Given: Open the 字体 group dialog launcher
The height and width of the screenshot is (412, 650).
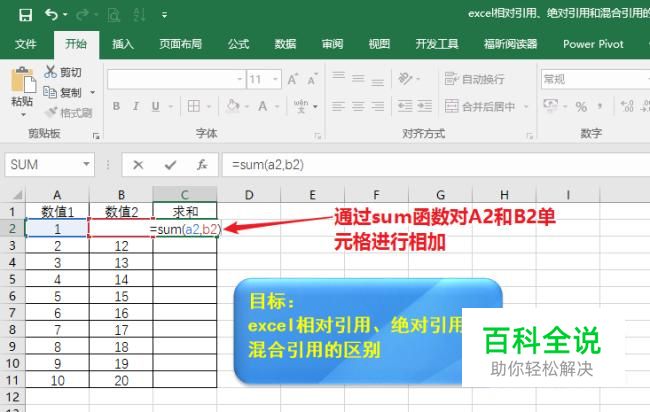Looking at the screenshot, I should click(318, 136).
